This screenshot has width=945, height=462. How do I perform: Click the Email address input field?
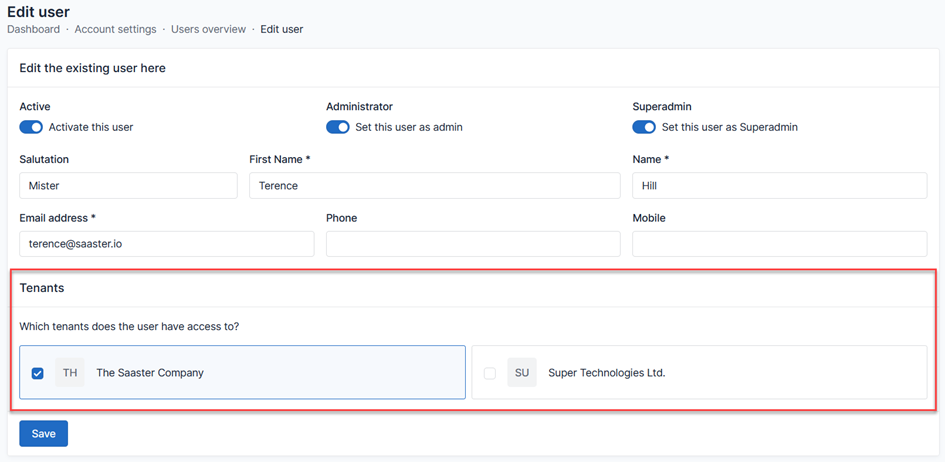[166, 244]
